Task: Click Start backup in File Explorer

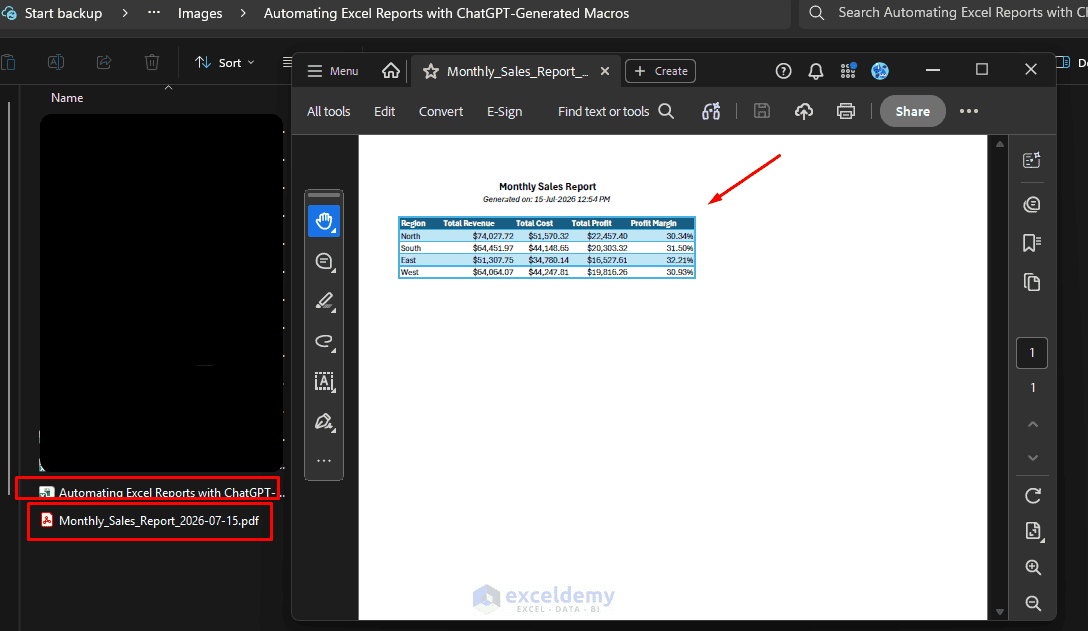Action: point(63,12)
